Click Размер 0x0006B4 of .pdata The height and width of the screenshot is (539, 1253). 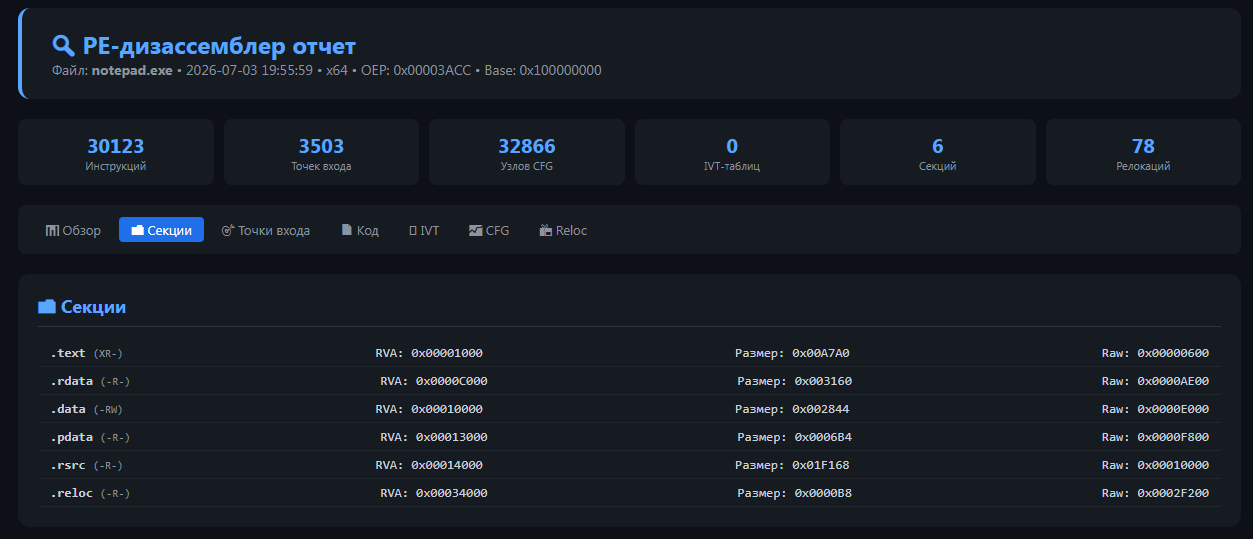tap(795, 437)
